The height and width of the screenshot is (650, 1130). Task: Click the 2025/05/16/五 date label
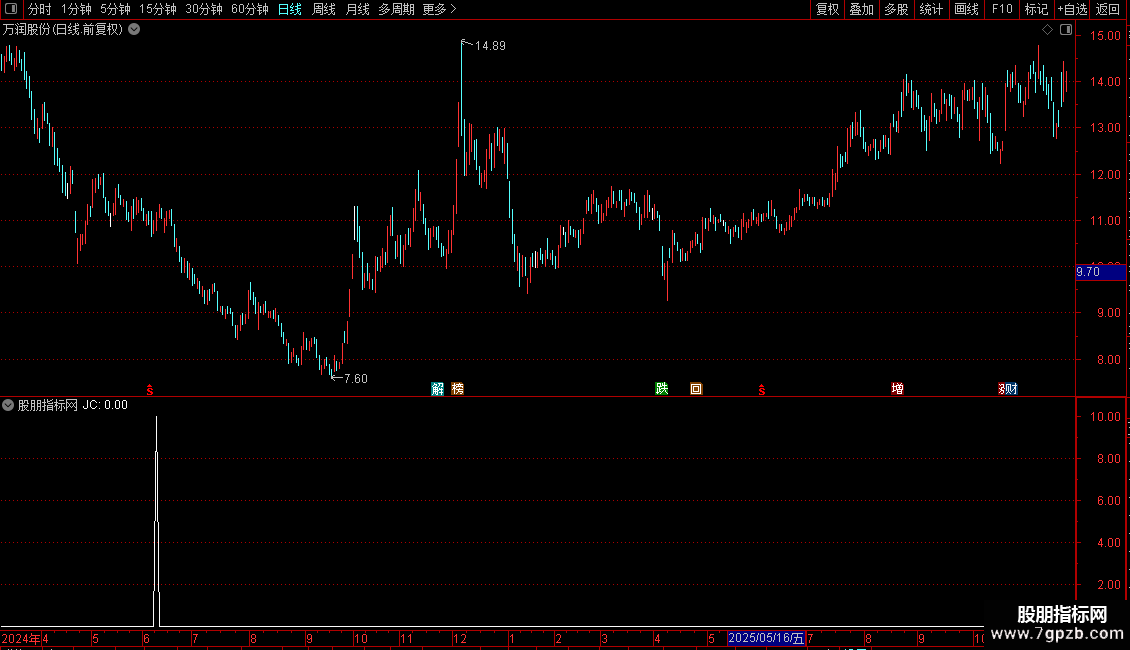coord(766,638)
